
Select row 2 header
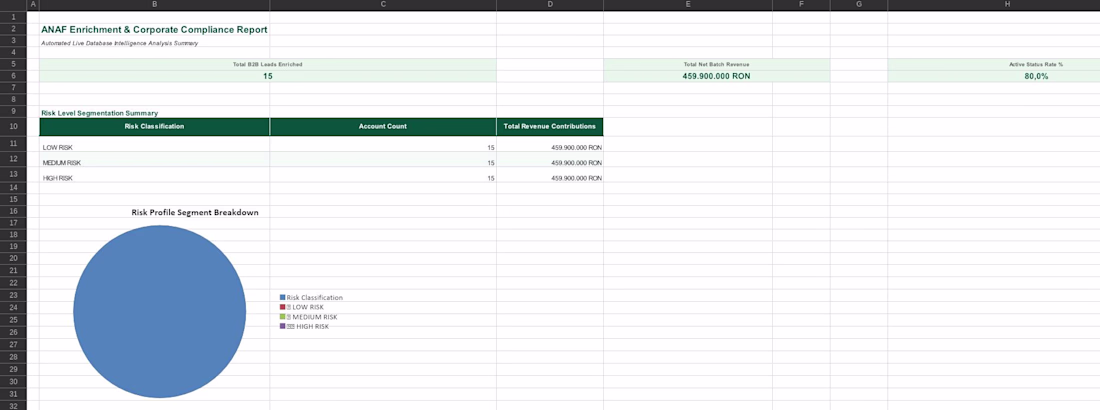pyautogui.click(x=13, y=29)
